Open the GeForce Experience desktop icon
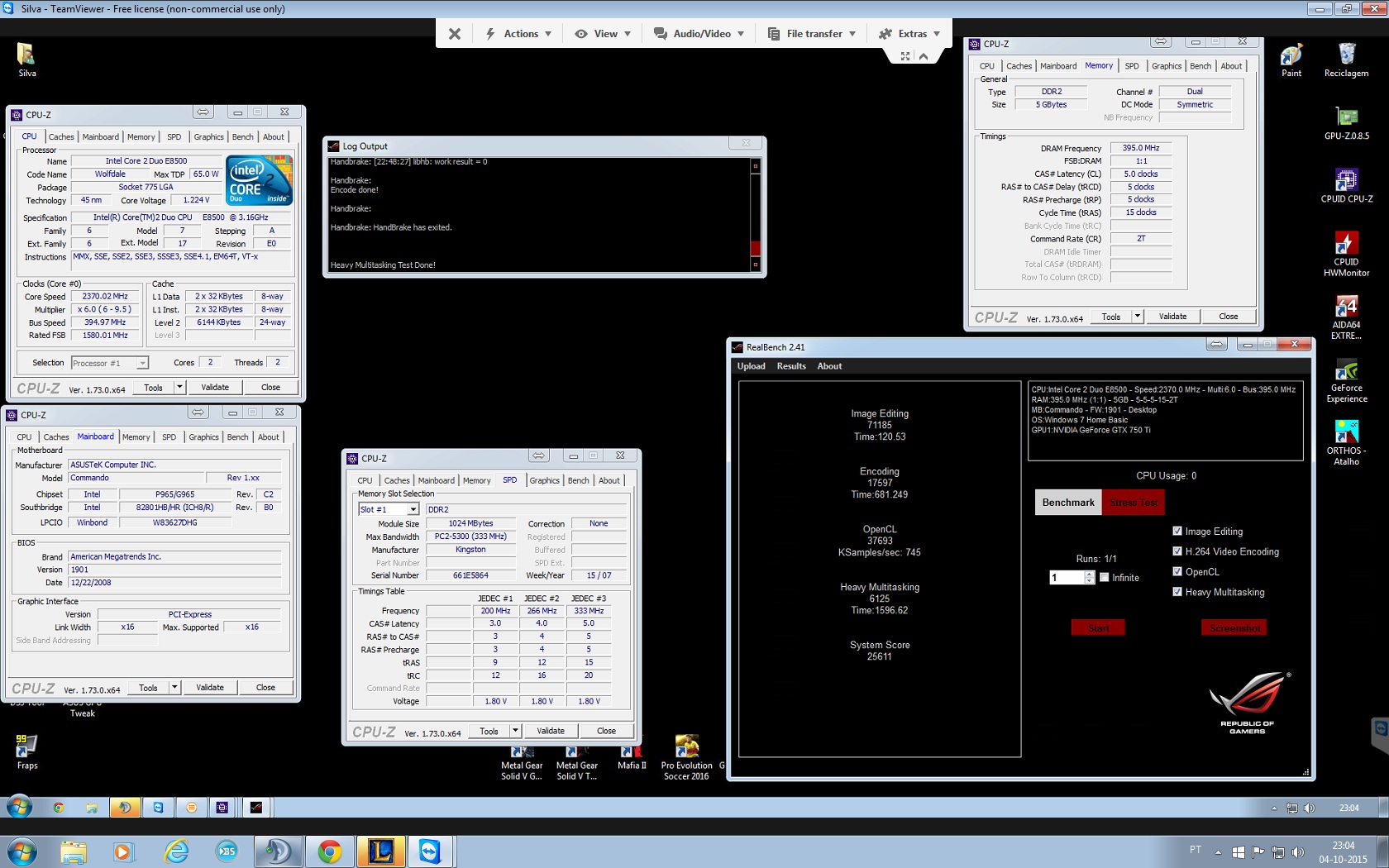 1346,380
